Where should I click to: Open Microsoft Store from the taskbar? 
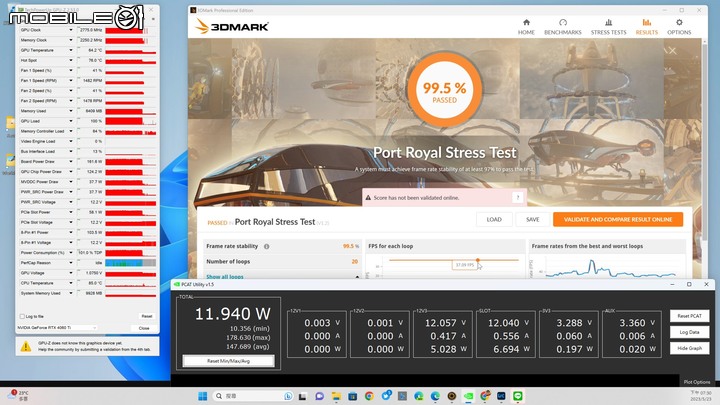point(353,396)
